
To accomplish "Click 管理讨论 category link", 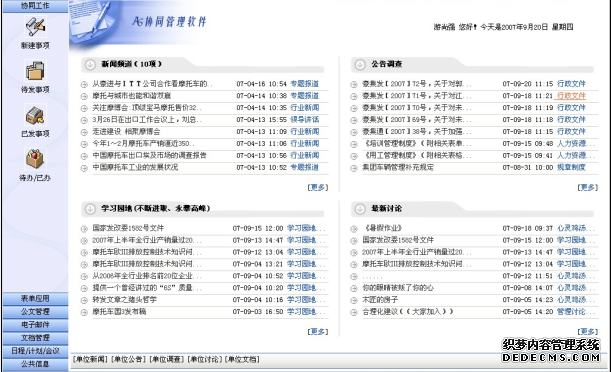I will (576, 312).
